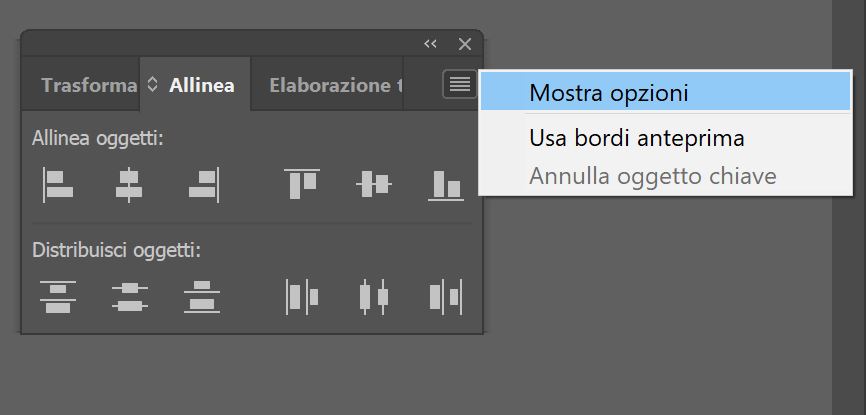The image size is (866, 415).
Task: Distribute objects by top edges
Action: pos(58,297)
